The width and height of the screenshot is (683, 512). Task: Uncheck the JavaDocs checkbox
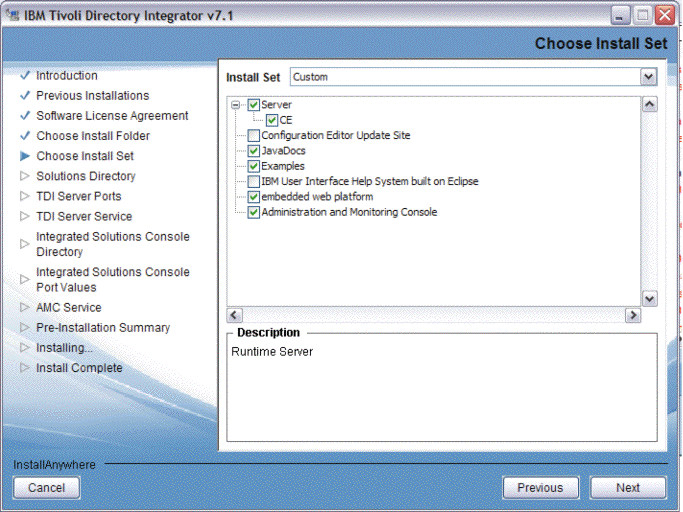[x=254, y=151]
